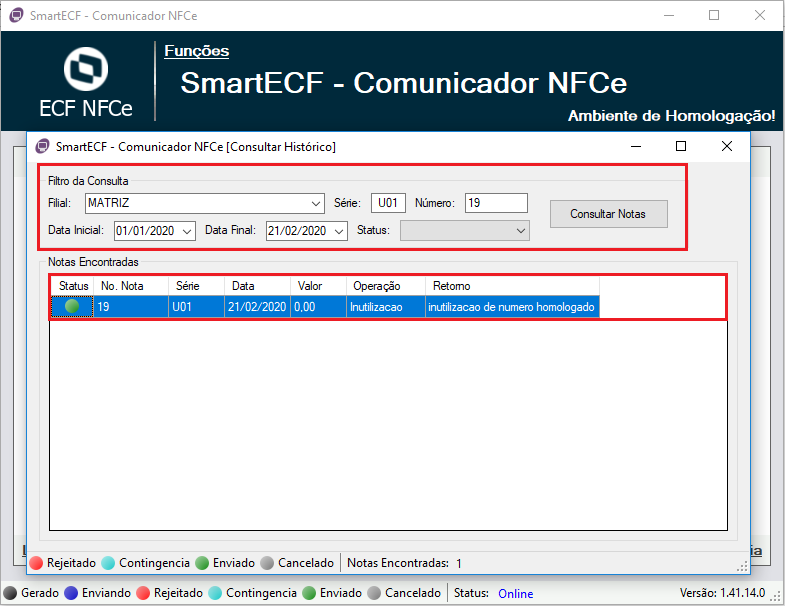This screenshot has width=785, height=606.
Task: Sort by the Retorno column header
Action: point(513,286)
